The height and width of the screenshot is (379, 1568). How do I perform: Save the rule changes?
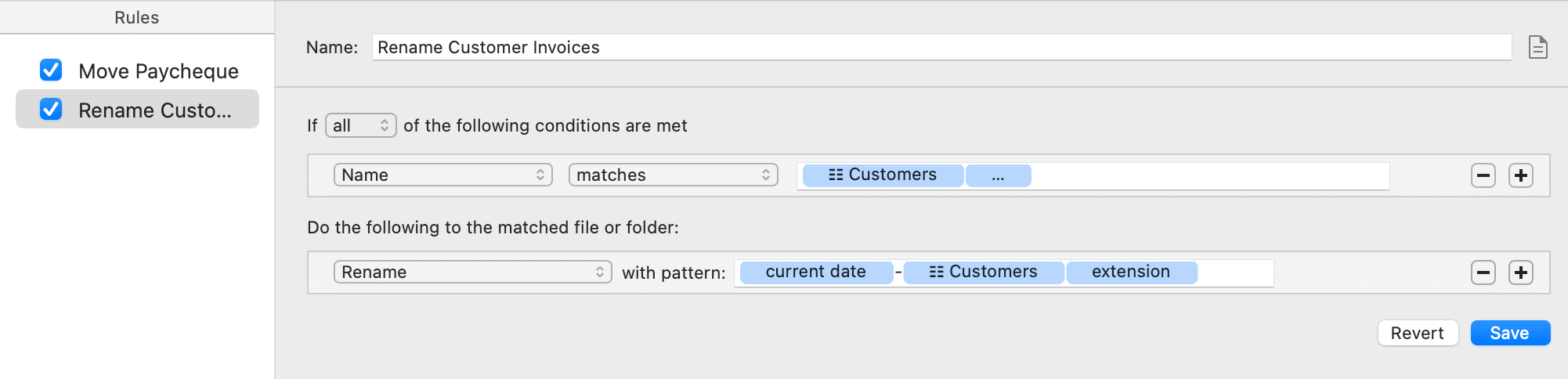(x=1510, y=333)
